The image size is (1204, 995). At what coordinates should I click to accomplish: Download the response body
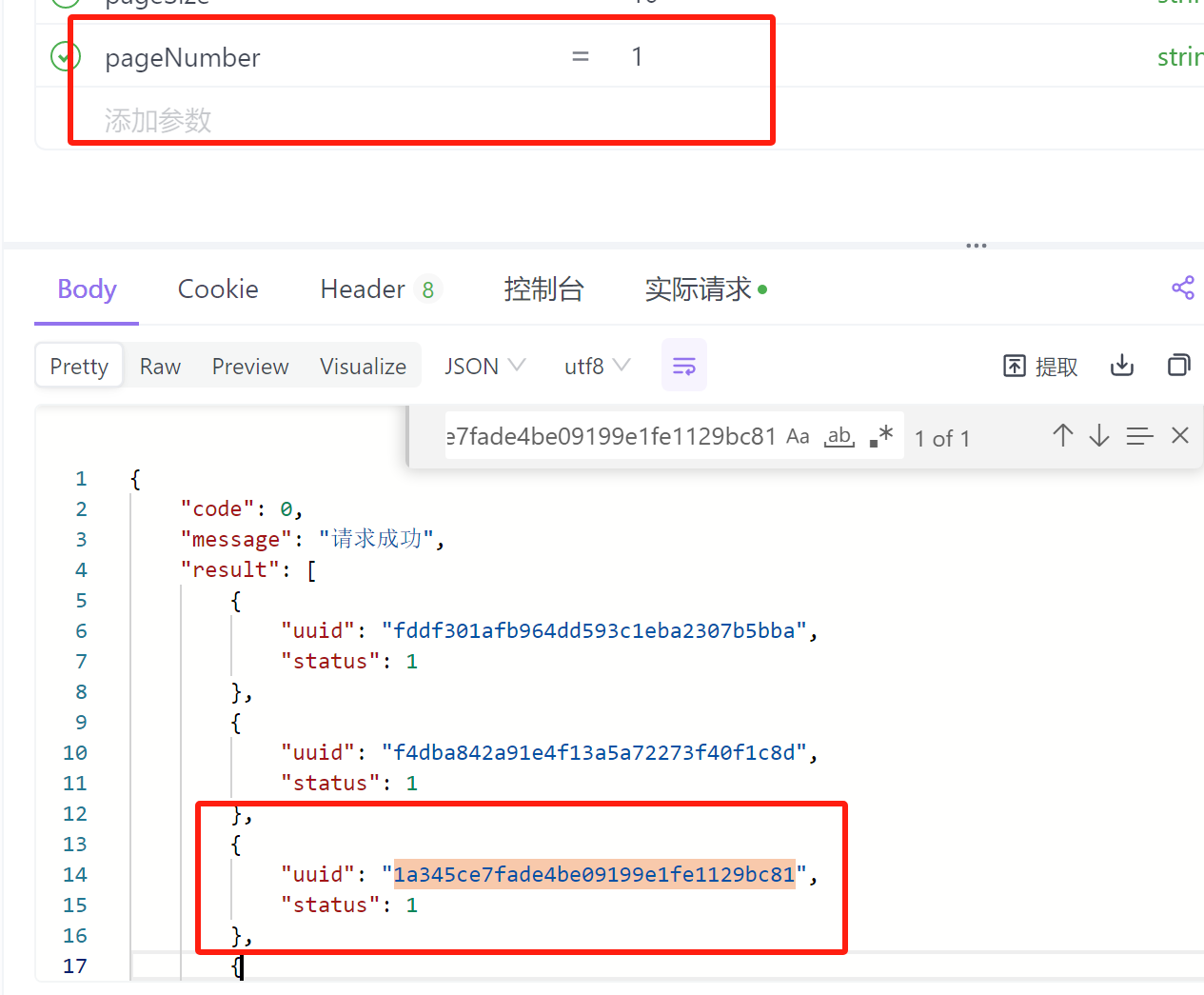coord(1122,366)
